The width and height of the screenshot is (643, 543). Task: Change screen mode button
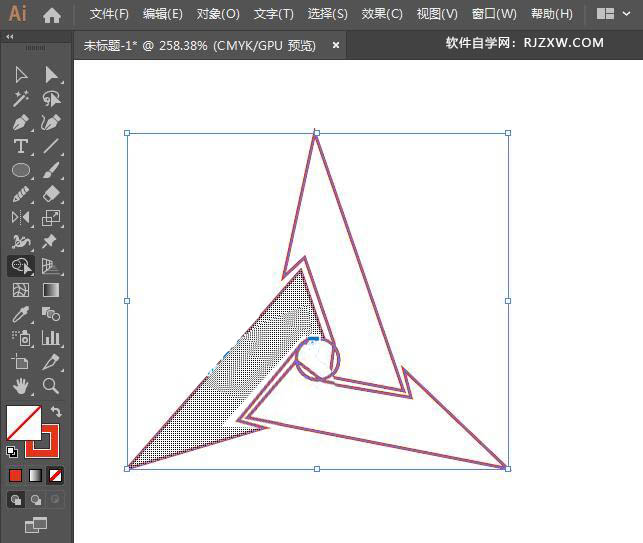pos(36,525)
